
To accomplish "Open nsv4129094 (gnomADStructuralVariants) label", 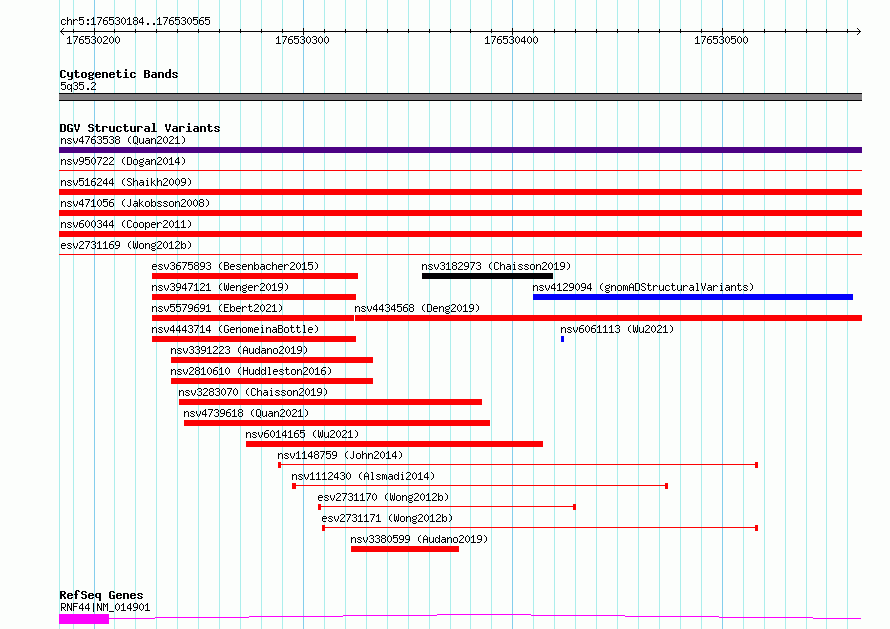I will coord(643,287).
